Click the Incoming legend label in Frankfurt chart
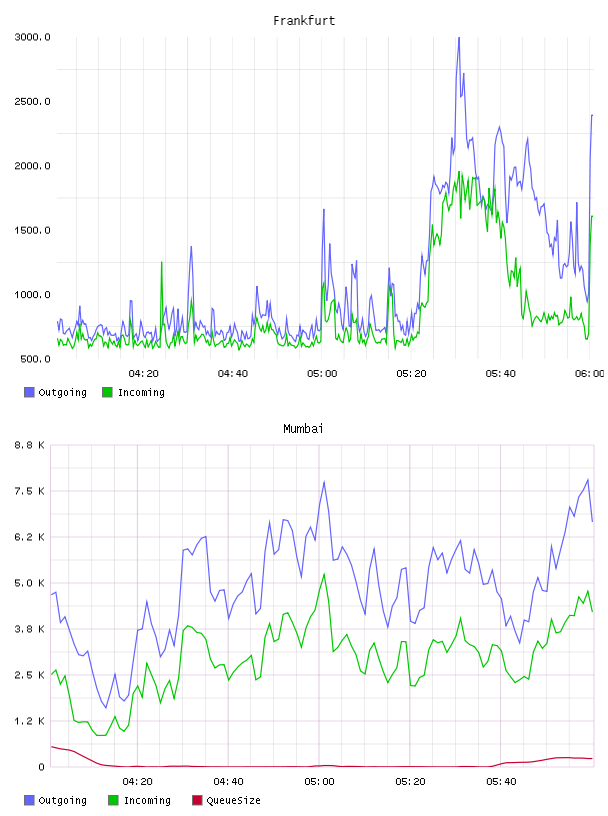608x816 pixels. tap(141, 392)
